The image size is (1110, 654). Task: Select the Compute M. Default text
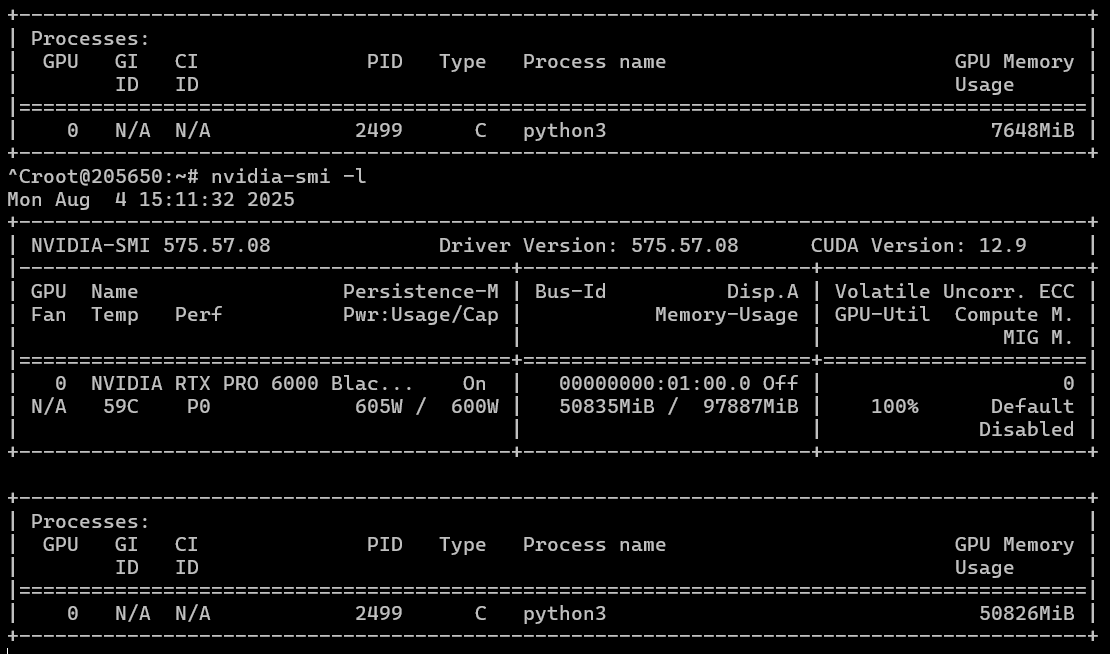coord(1033,406)
